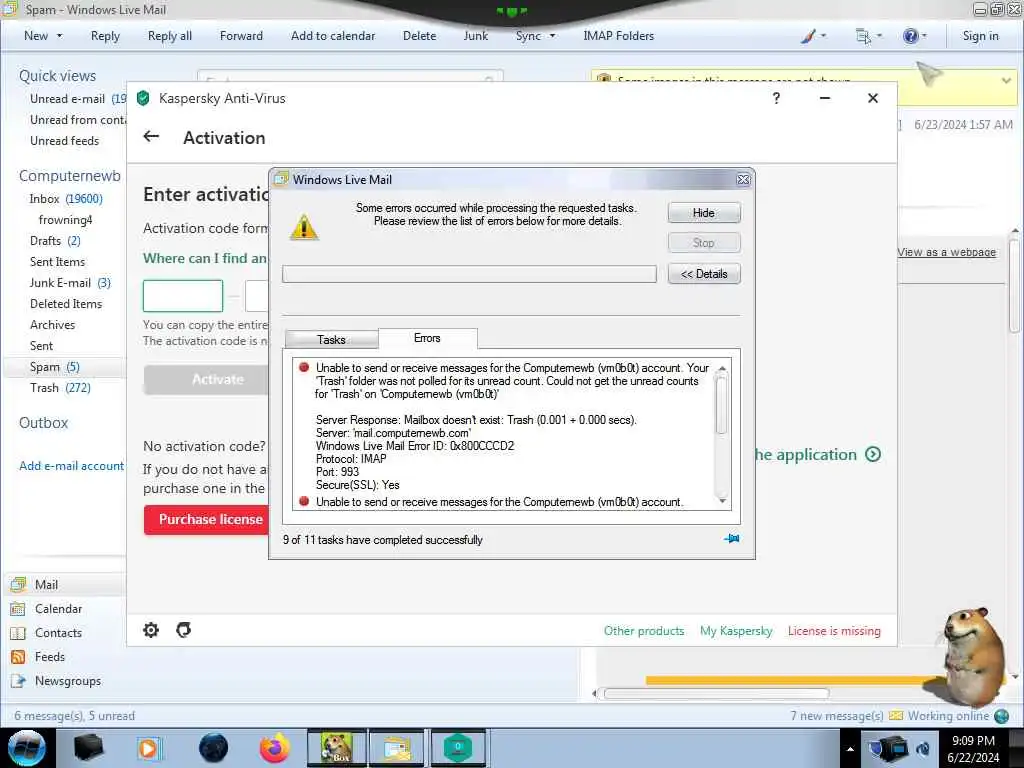This screenshot has height=768, width=1024.
Task: Launch Firefox from the taskbar
Action: click(274, 748)
